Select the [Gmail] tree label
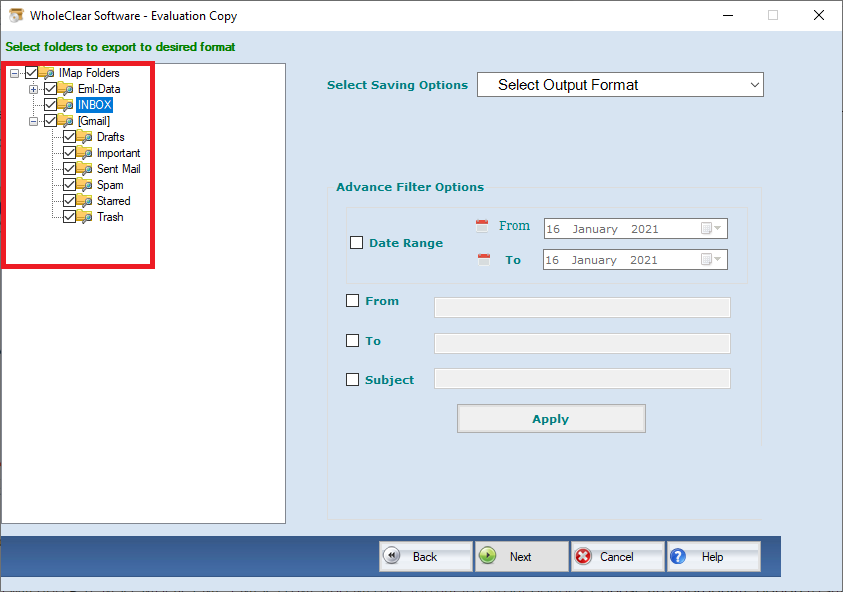 [x=94, y=121]
